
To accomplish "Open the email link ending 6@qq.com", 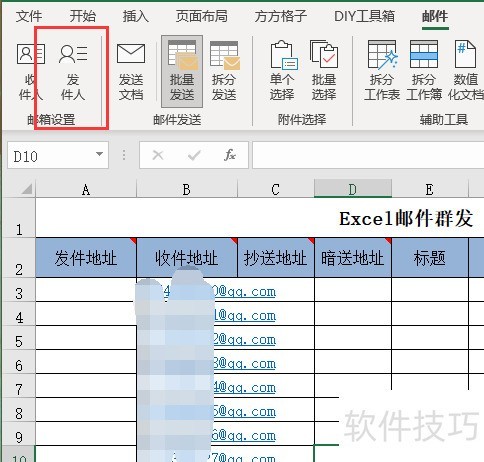I will (x=245, y=436).
